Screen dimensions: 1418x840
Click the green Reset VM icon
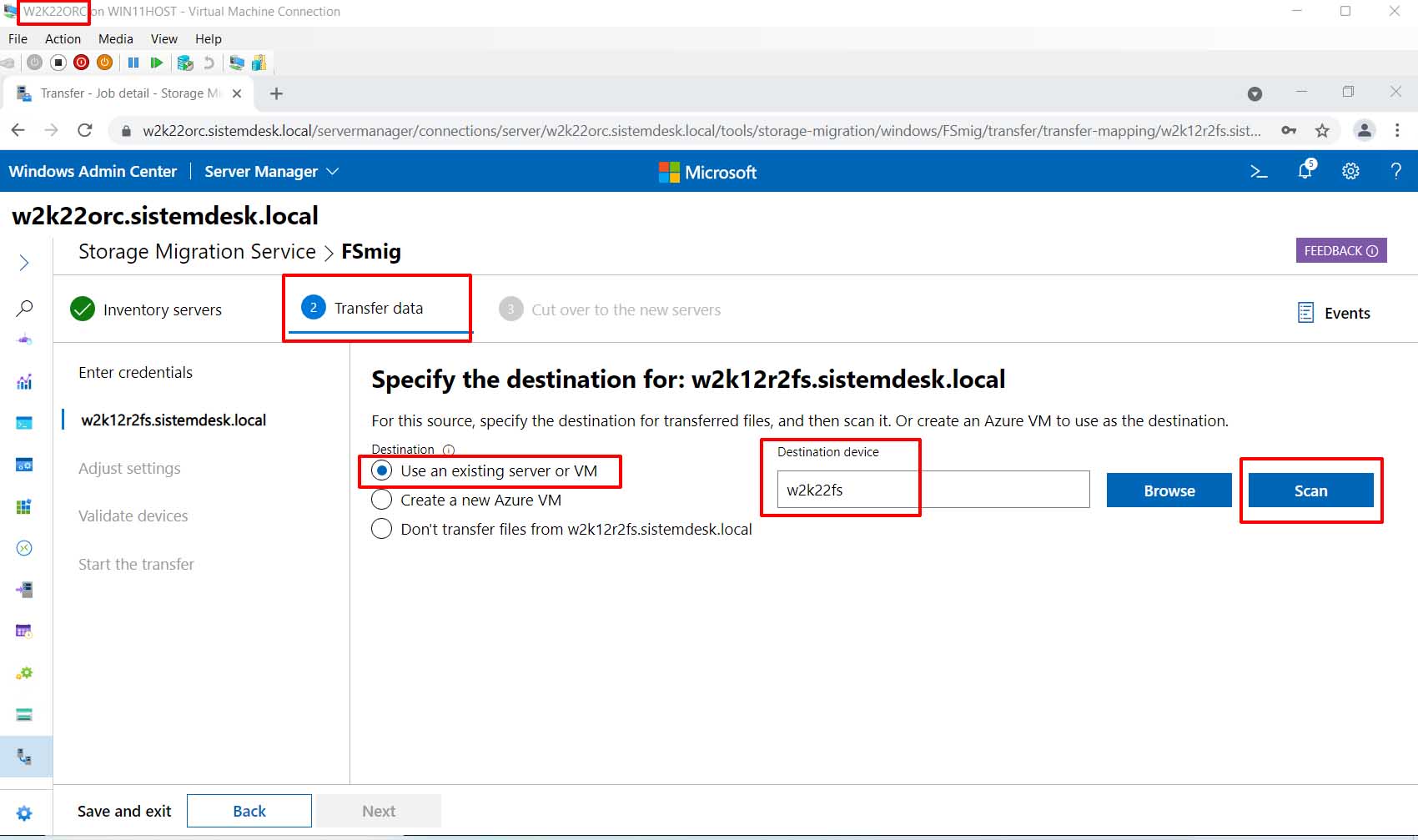(x=156, y=63)
